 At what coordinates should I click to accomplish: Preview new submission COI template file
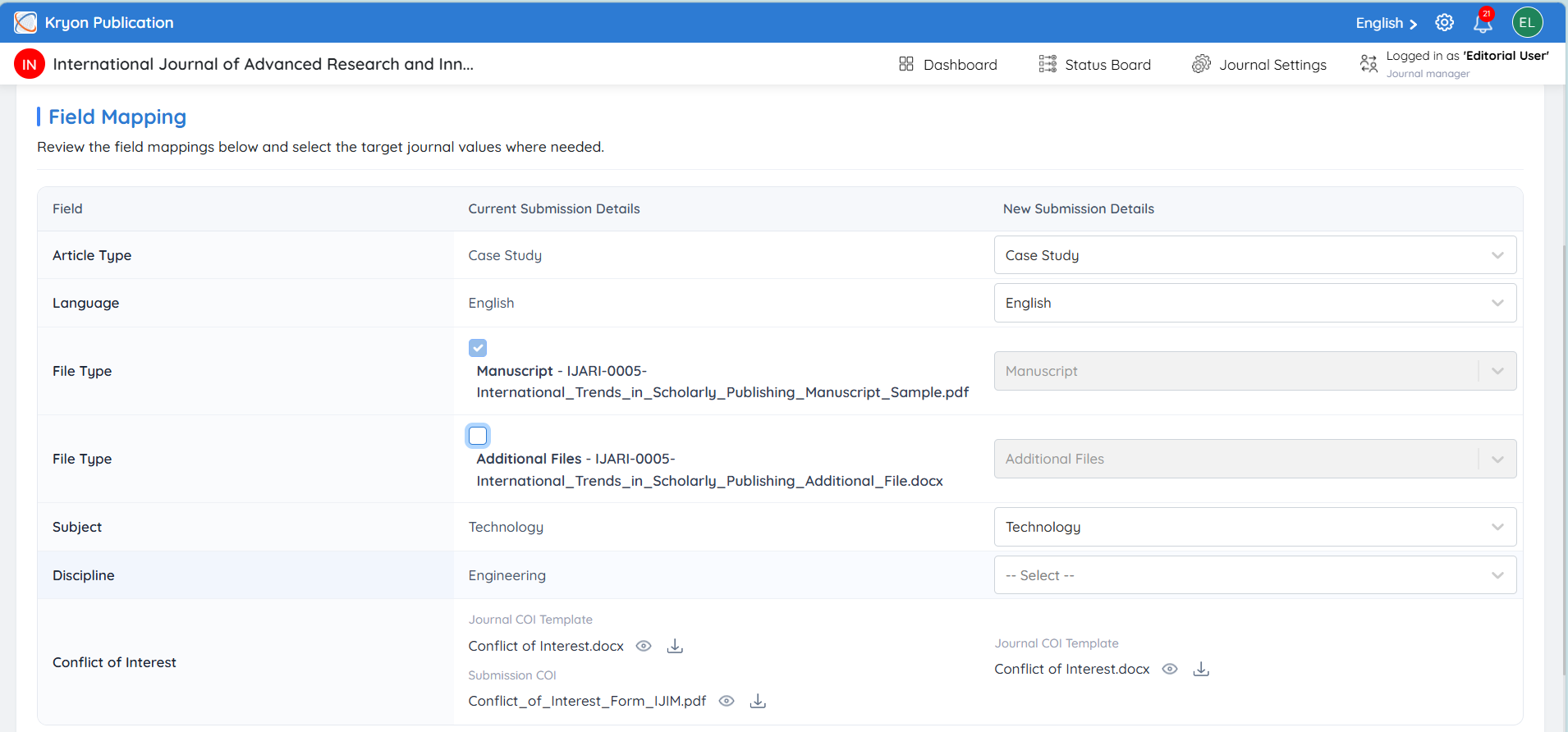[x=1170, y=669]
